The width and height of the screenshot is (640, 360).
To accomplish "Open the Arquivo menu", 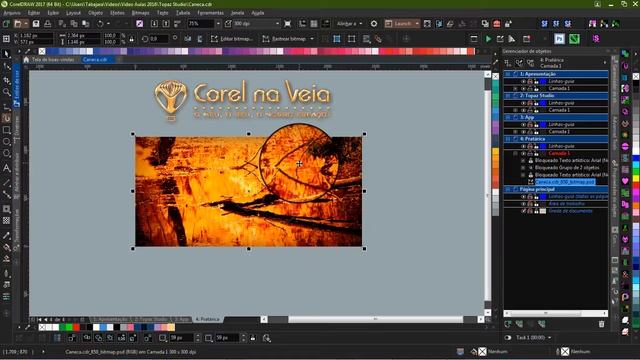I will point(12,13).
